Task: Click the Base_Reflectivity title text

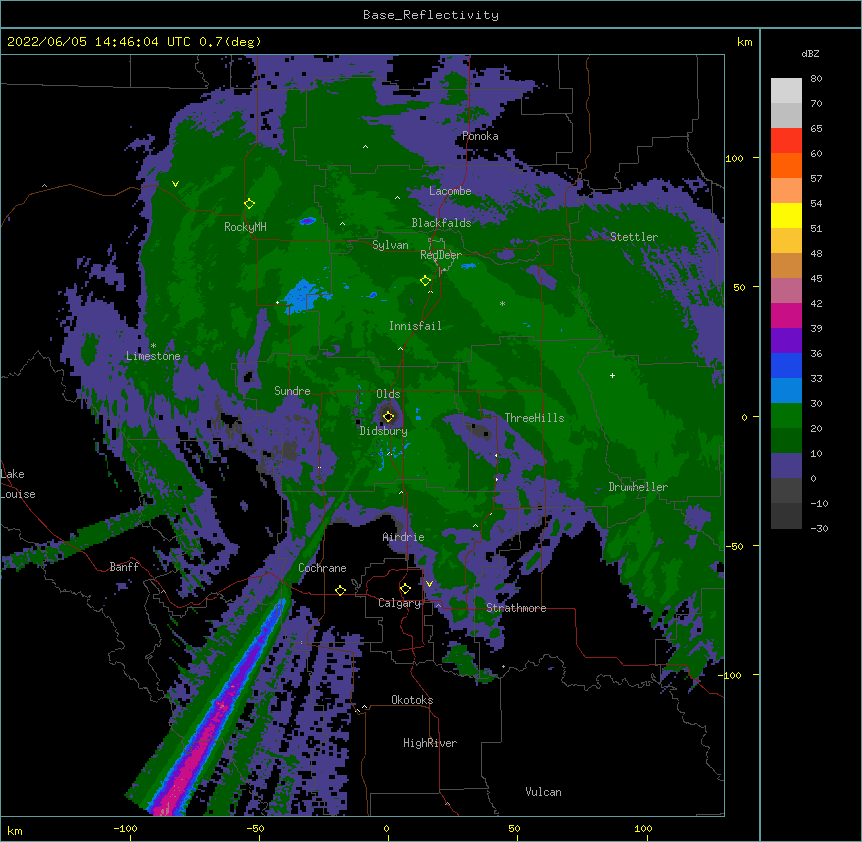Action: click(x=431, y=15)
